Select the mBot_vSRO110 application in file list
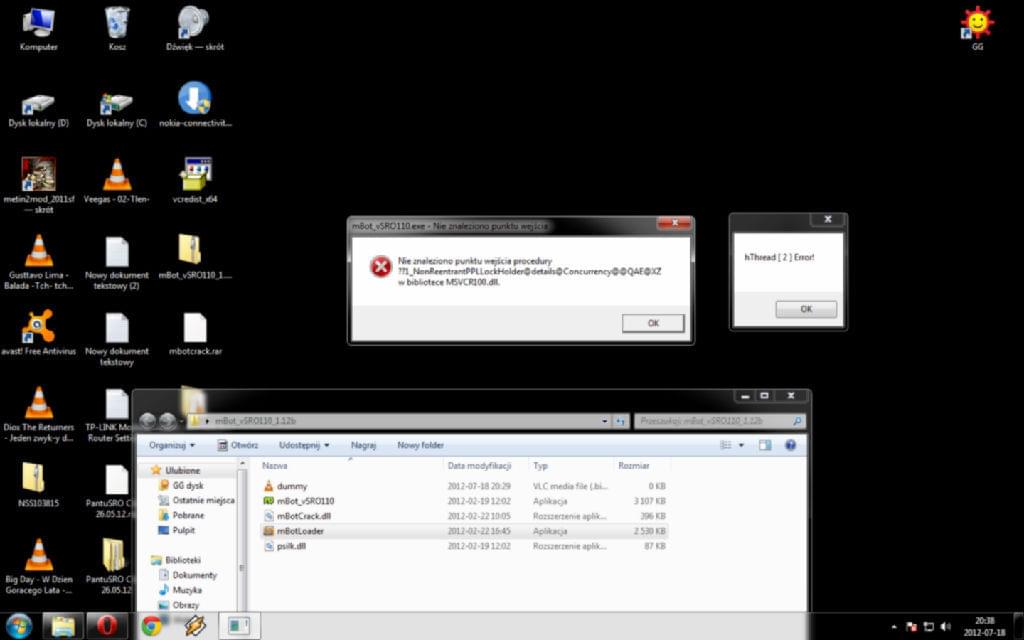1024x640 pixels. [305, 501]
